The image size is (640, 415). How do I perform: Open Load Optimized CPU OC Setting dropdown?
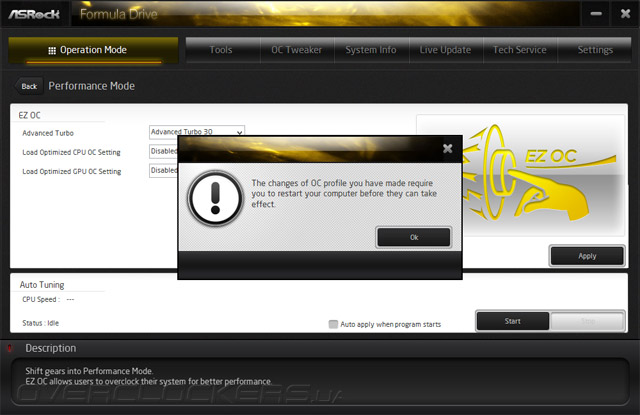click(x=164, y=151)
